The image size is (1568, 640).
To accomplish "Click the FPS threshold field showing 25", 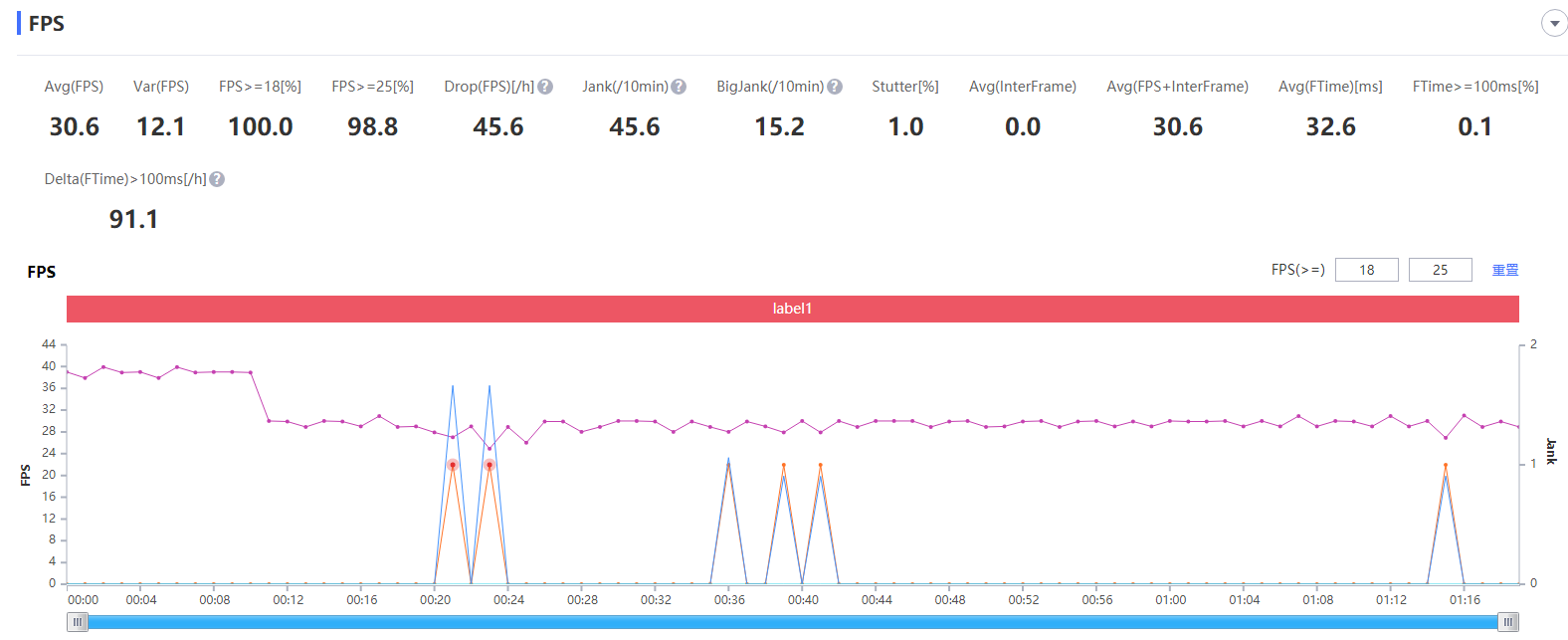I will point(1440,270).
